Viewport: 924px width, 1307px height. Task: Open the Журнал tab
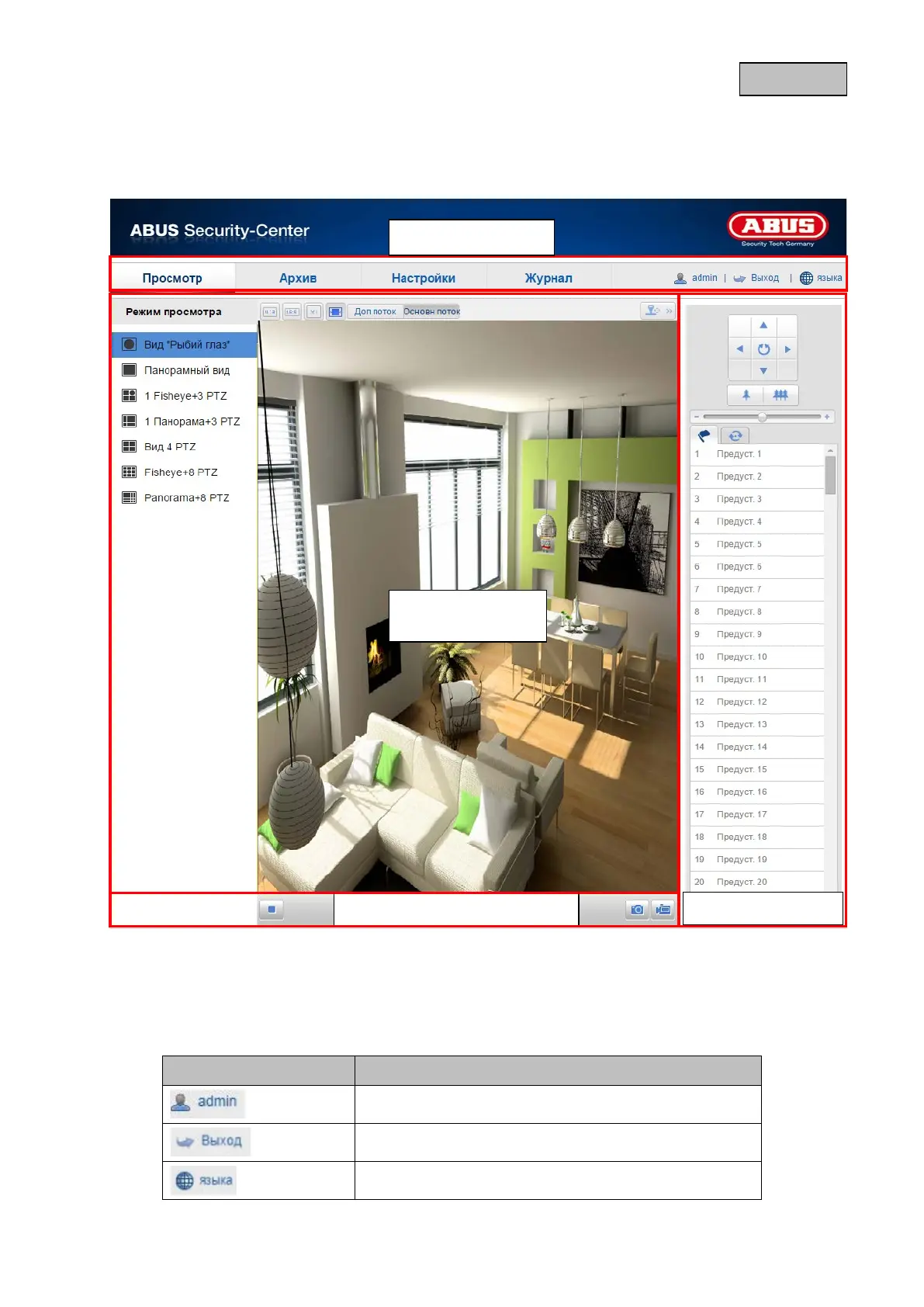[x=549, y=278]
